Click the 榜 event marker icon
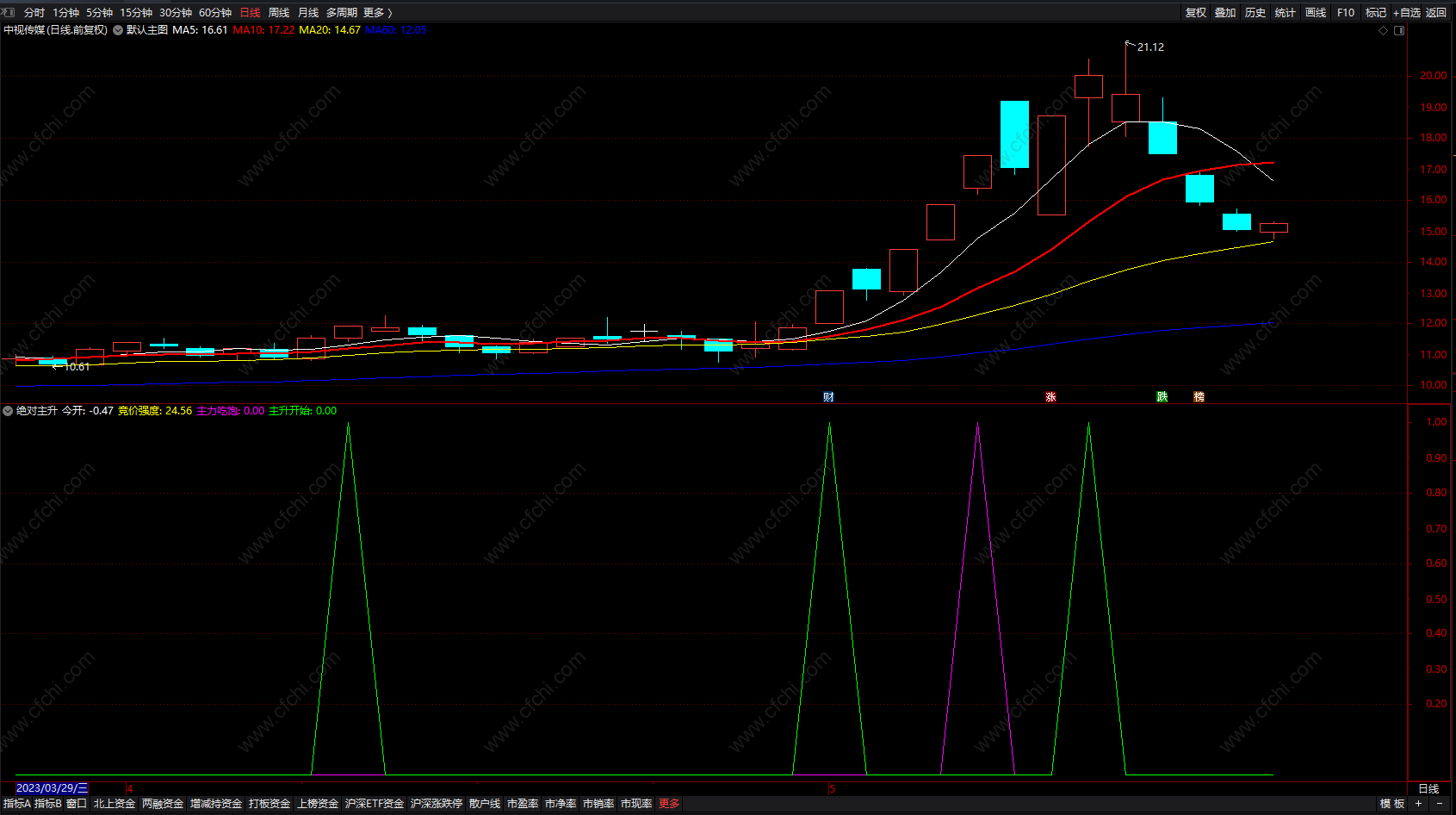Viewport: 1456px width, 815px height. click(x=1199, y=397)
